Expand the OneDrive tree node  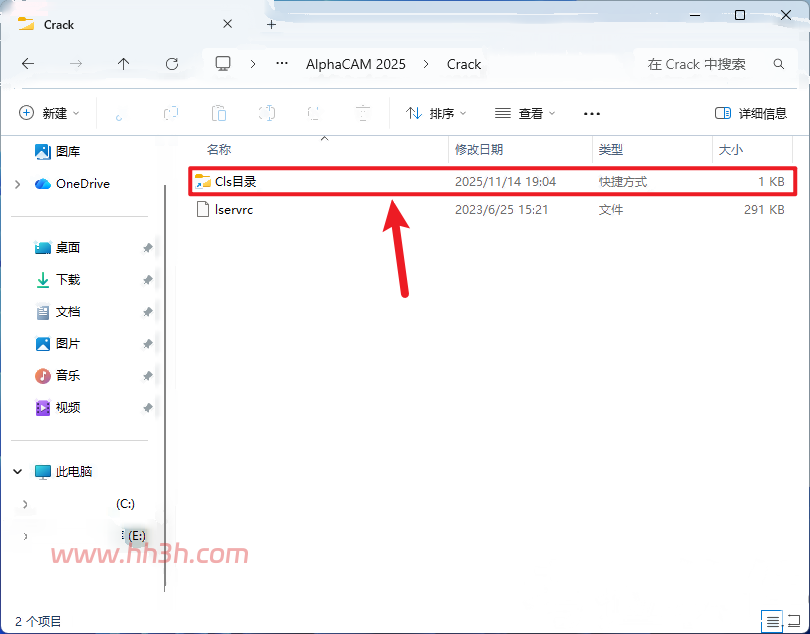click(x=18, y=184)
